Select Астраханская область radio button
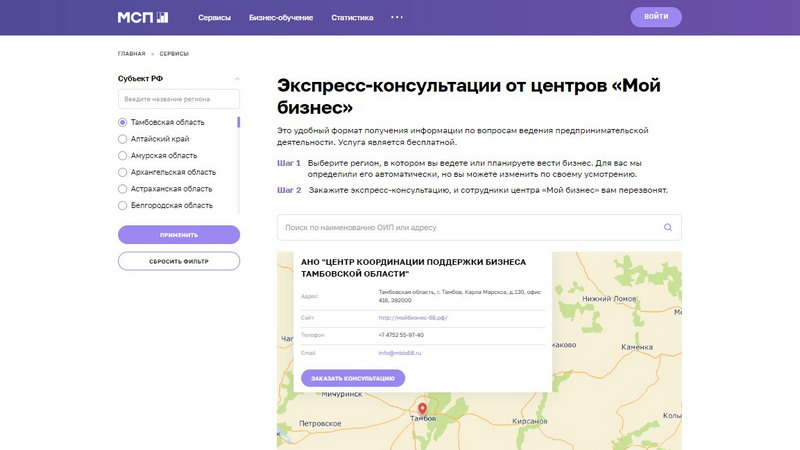 122,189
